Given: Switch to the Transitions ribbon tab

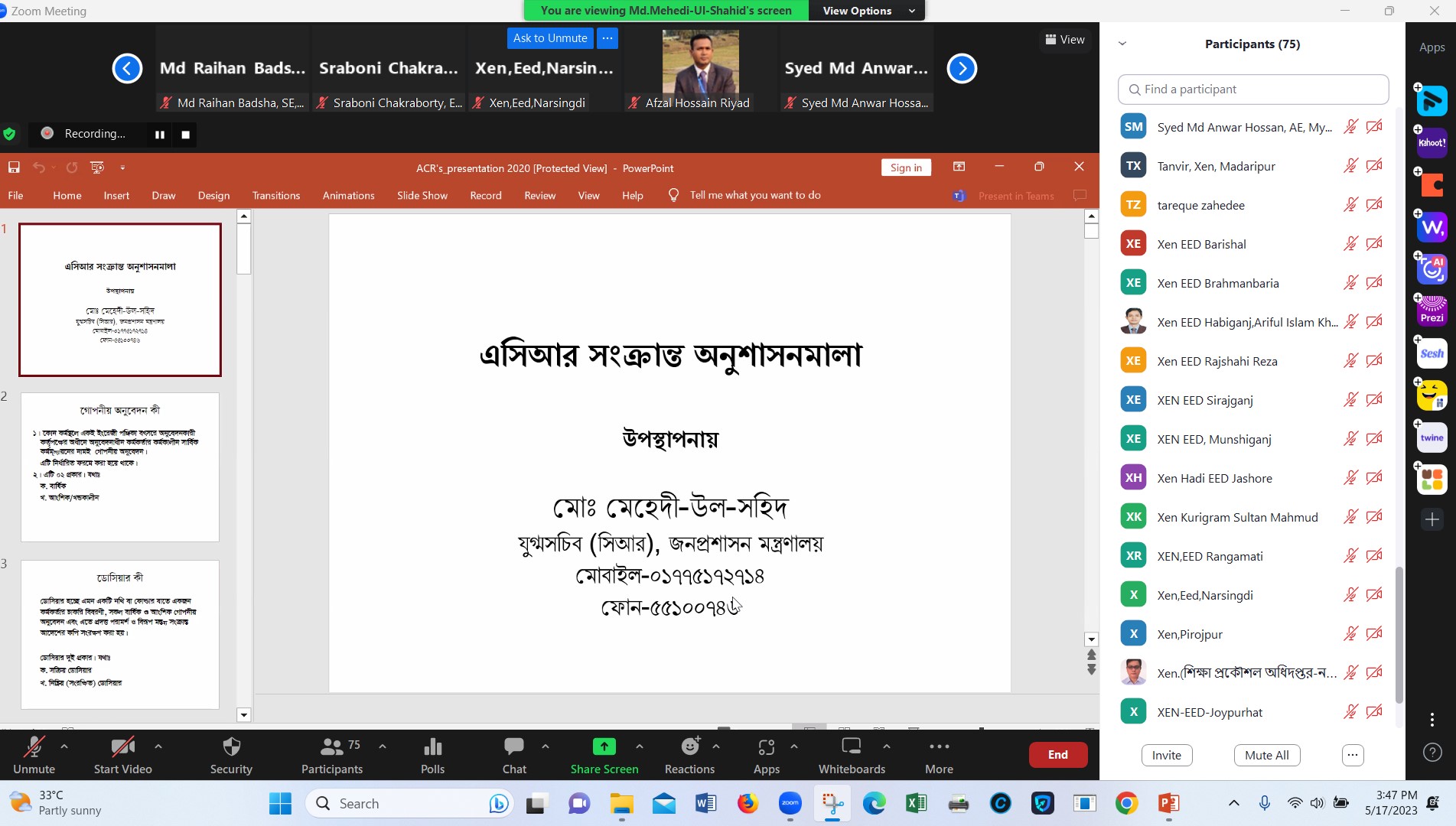Looking at the screenshot, I should pos(276,195).
